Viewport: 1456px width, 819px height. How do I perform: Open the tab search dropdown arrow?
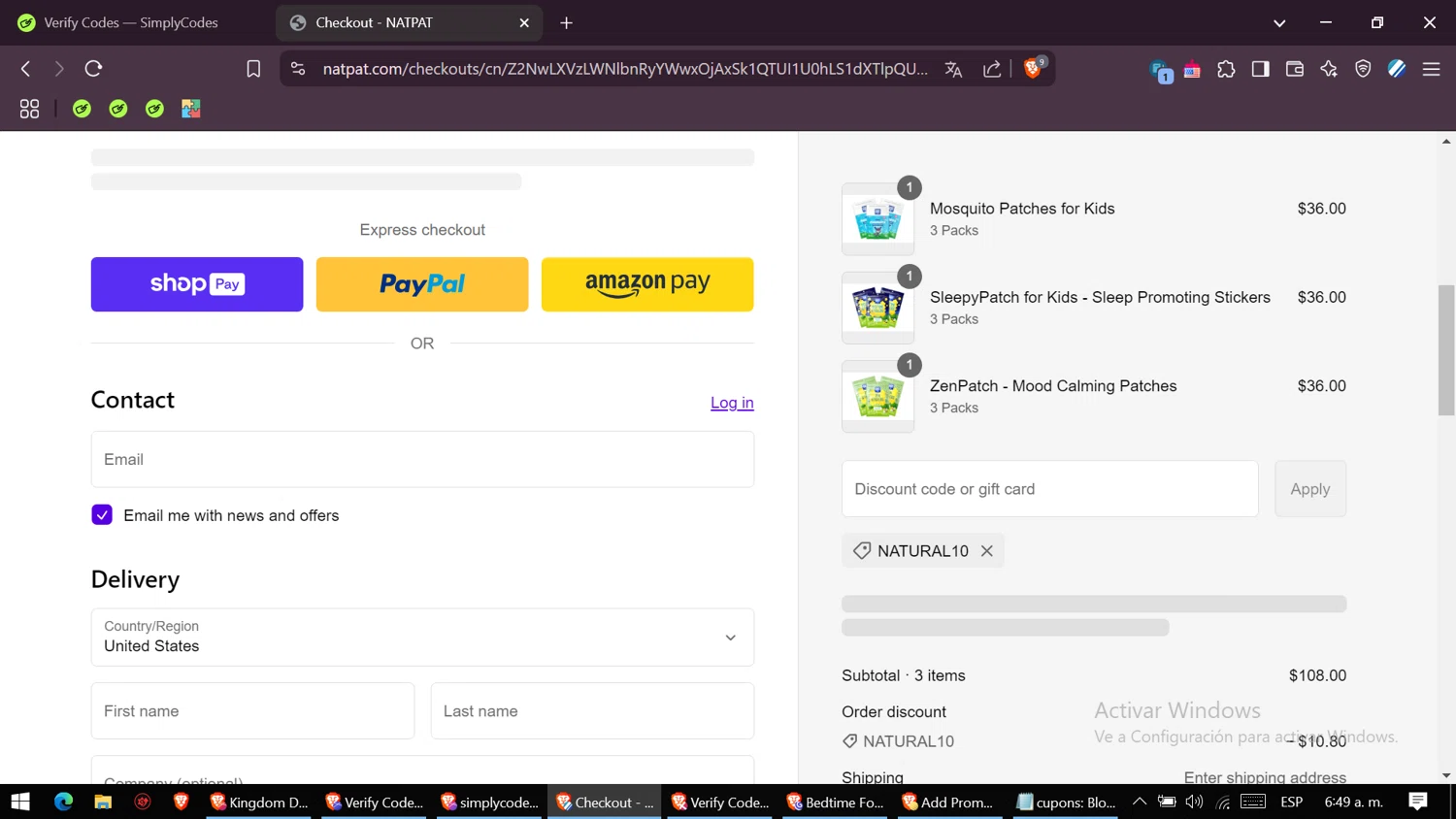click(x=1279, y=22)
